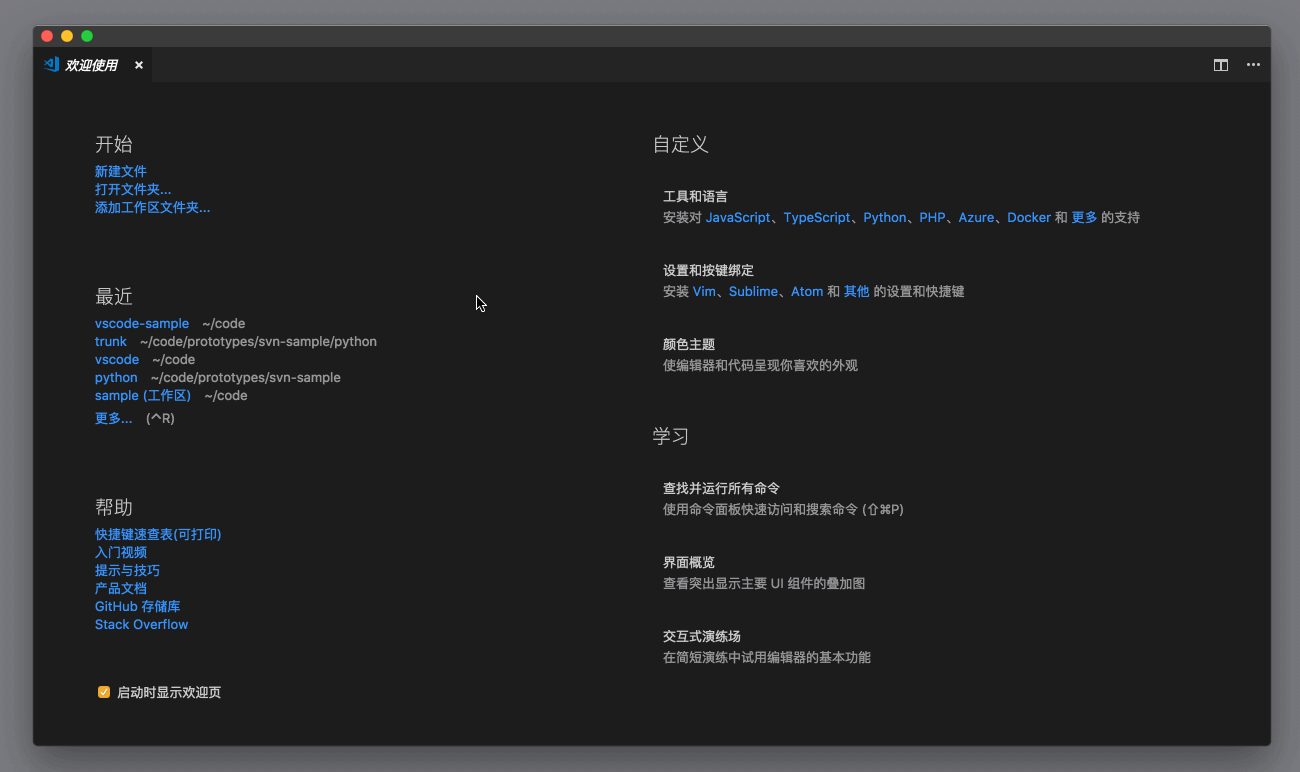Open 快捷键速查表(可打印) link
Viewport: 1300px width, 772px height.
(158, 534)
